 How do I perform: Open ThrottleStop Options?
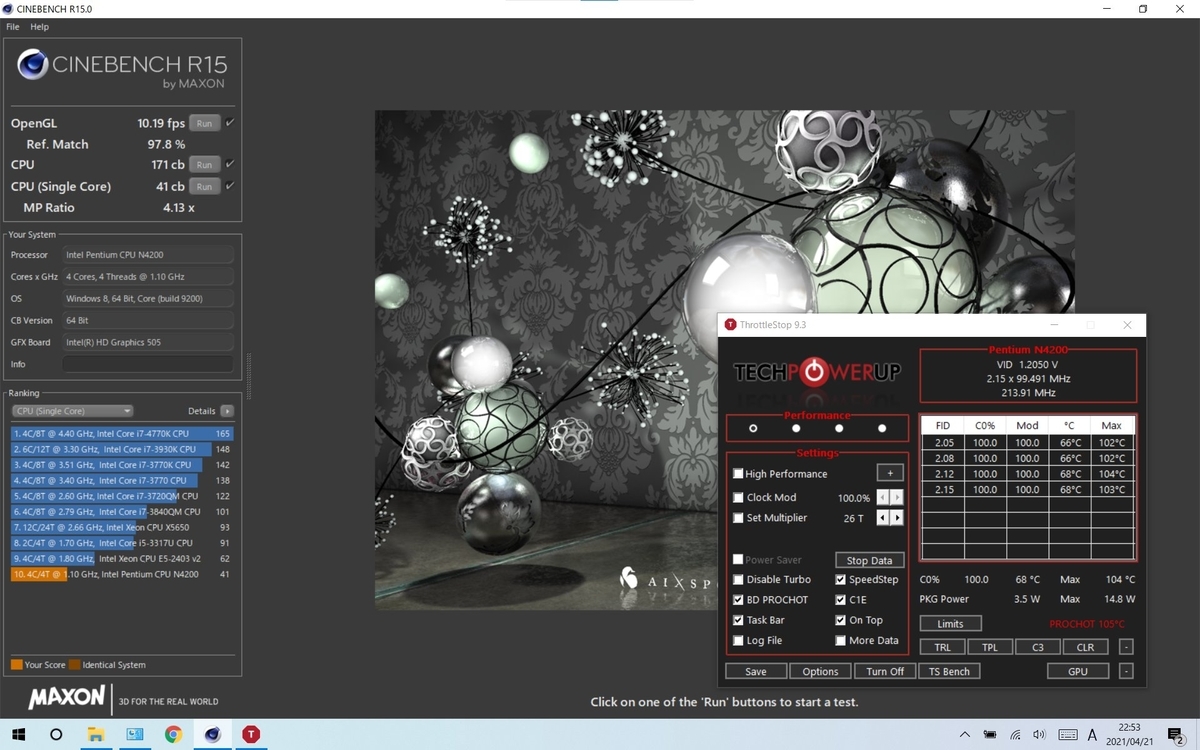pos(820,671)
